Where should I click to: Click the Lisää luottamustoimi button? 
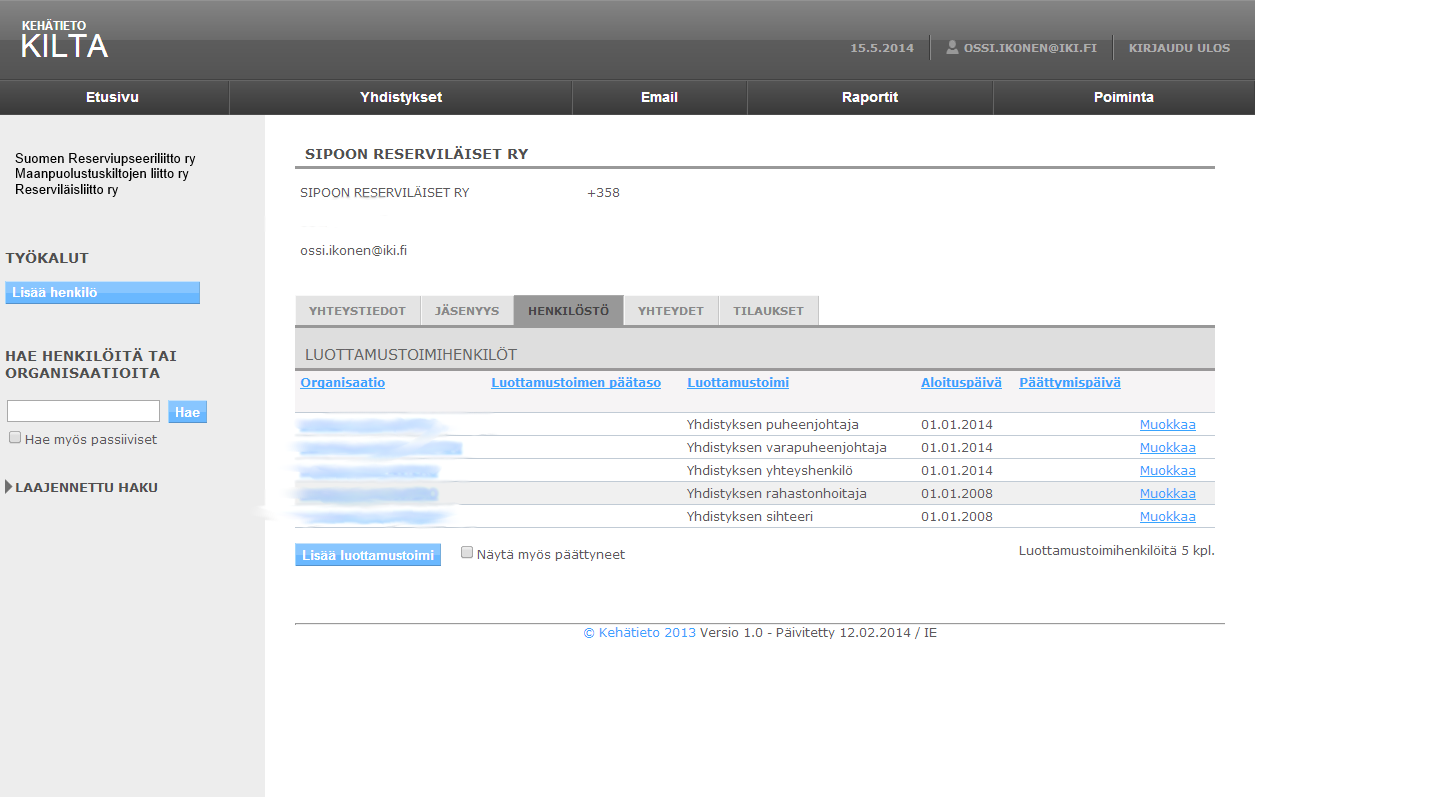pos(368,555)
